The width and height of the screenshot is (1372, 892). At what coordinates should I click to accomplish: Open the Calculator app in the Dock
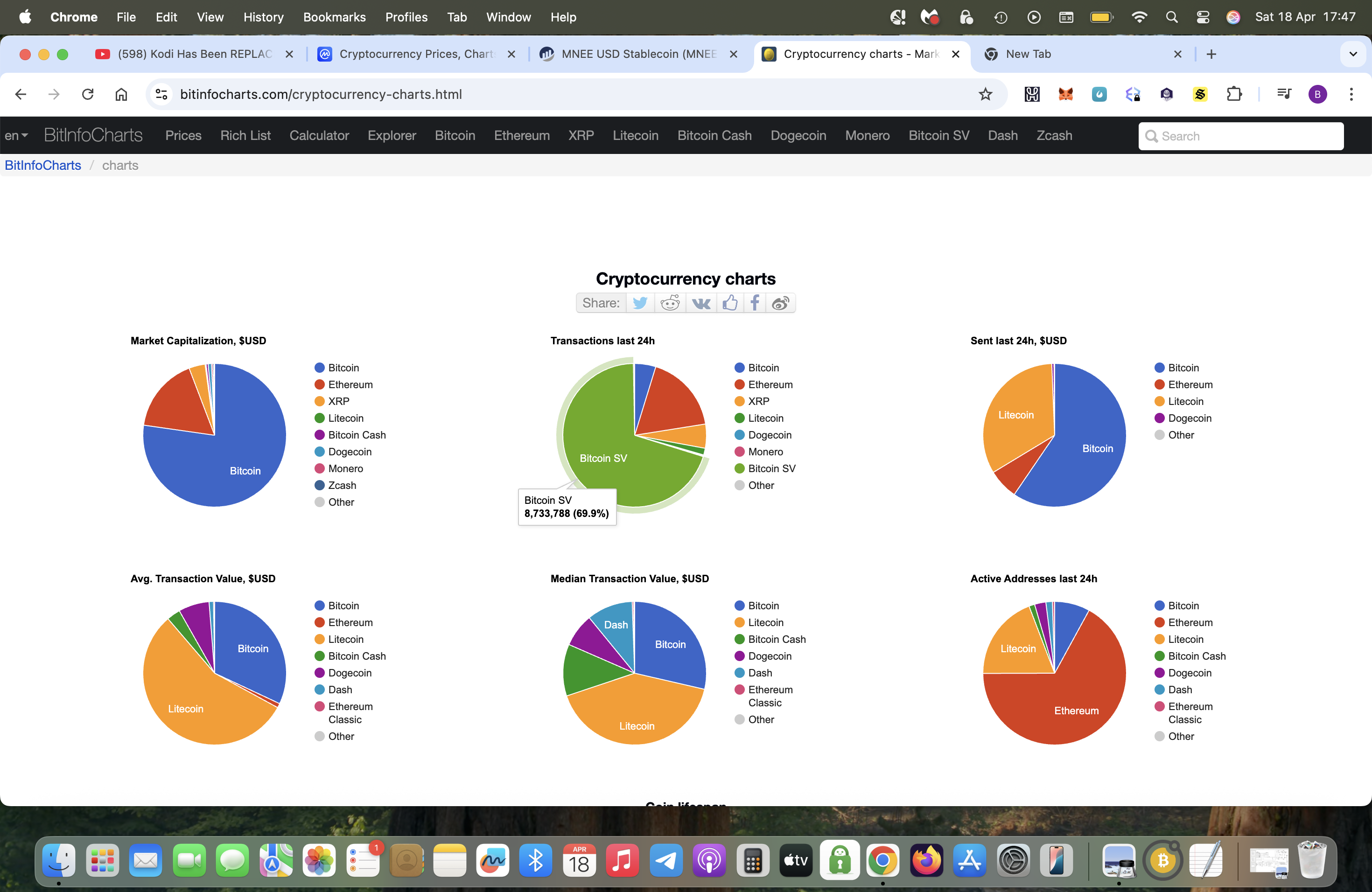click(x=753, y=861)
